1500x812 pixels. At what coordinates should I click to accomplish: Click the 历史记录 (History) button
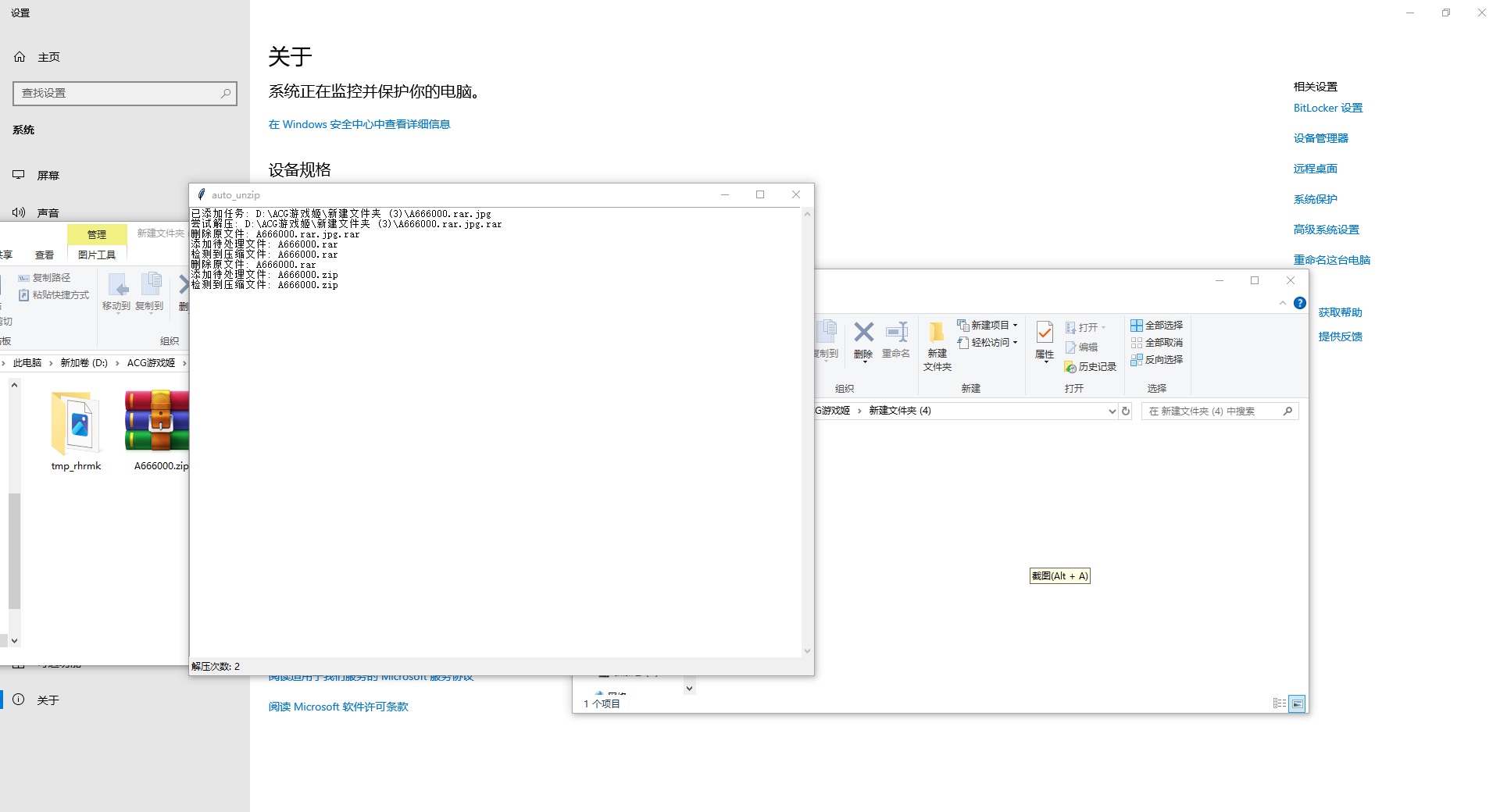coord(1091,367)
